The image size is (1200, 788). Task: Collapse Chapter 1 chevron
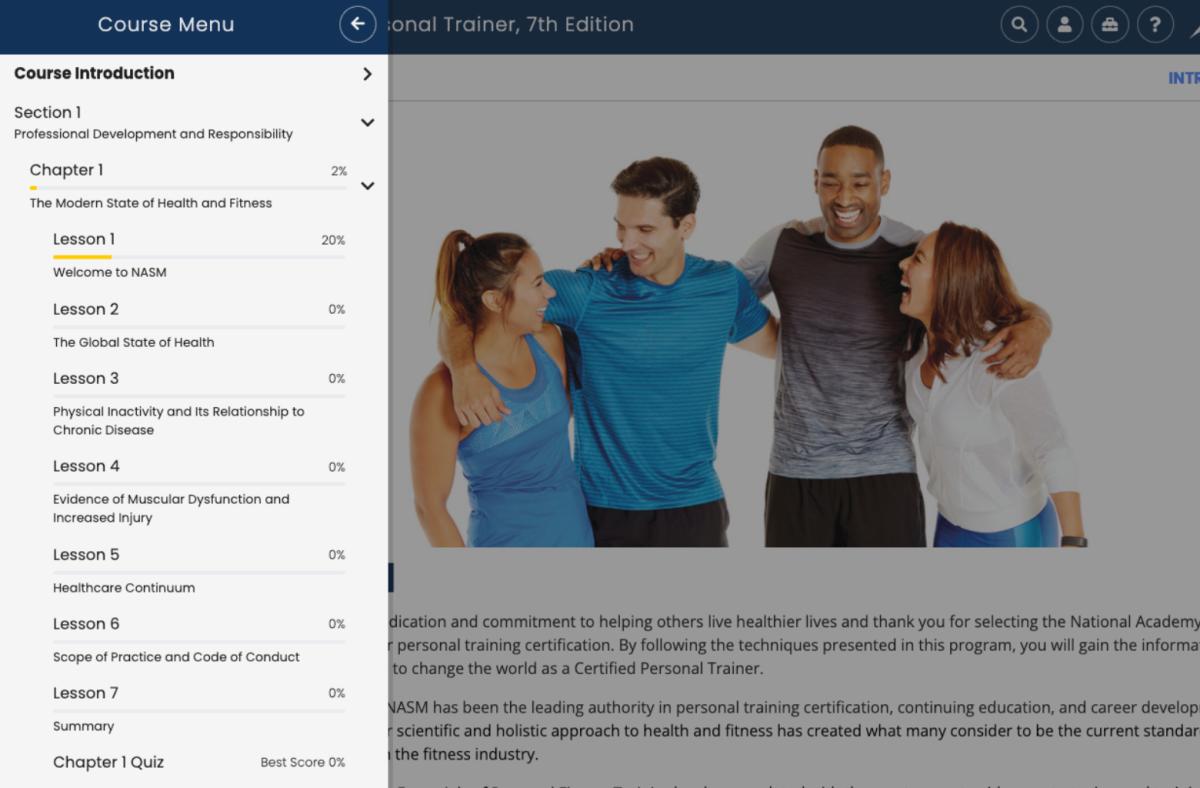tap(367, 185)
